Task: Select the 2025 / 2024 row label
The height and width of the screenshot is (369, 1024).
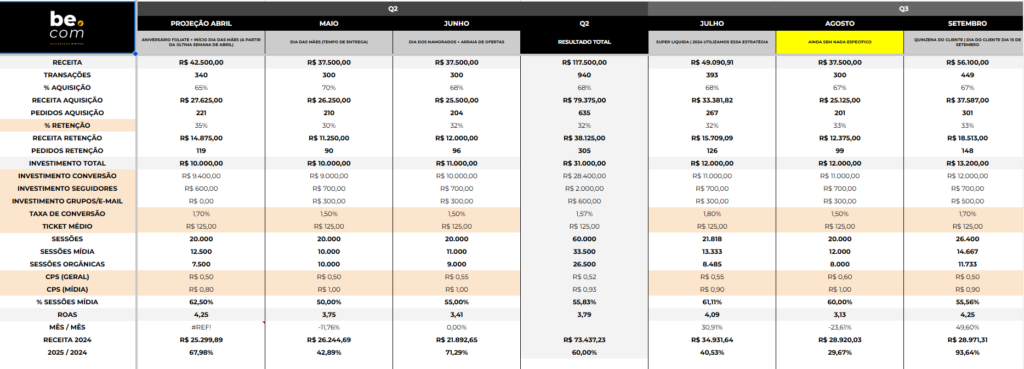Action: pos(68,353)
